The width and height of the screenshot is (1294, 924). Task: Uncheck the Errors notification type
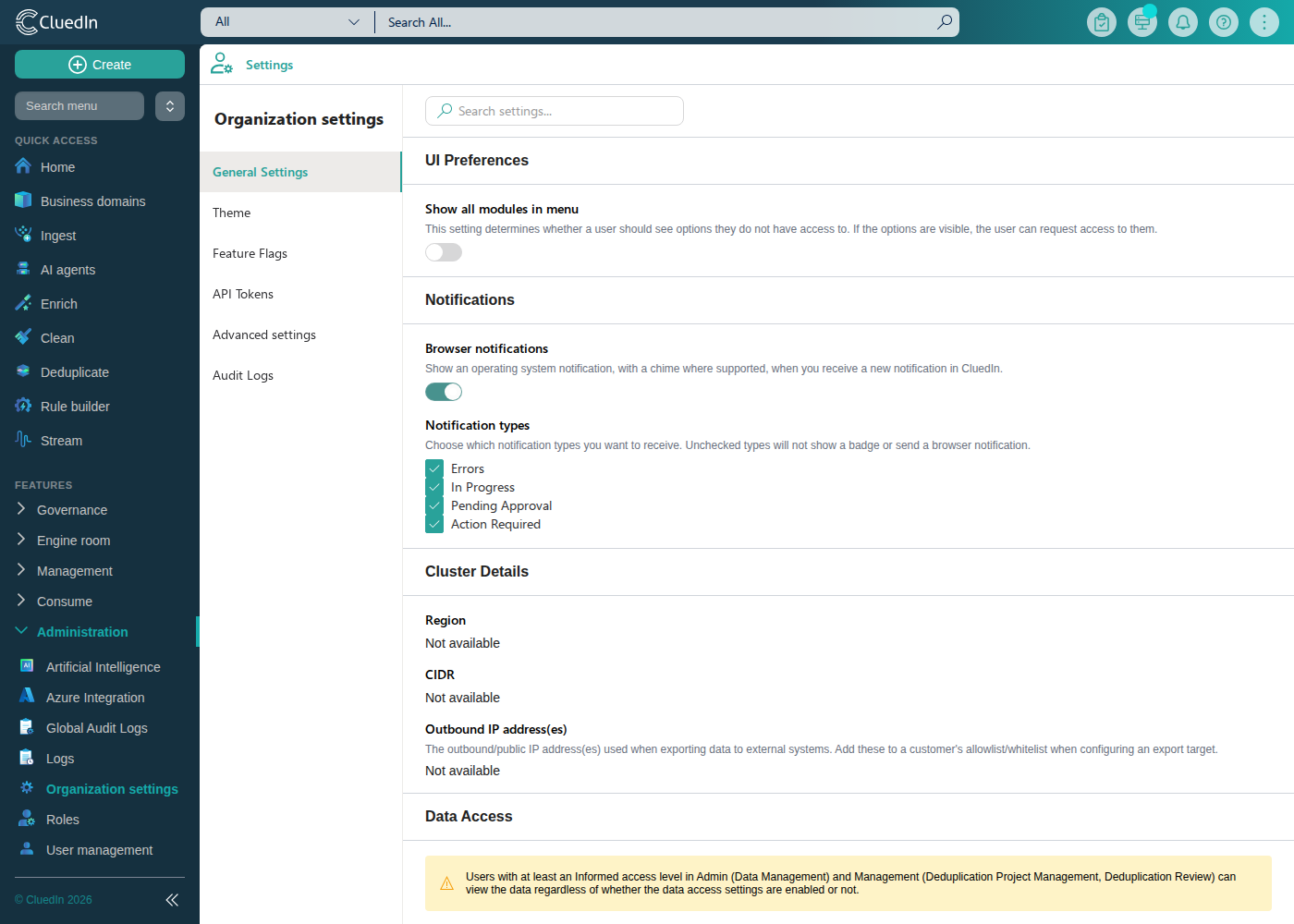click(434, 468)
